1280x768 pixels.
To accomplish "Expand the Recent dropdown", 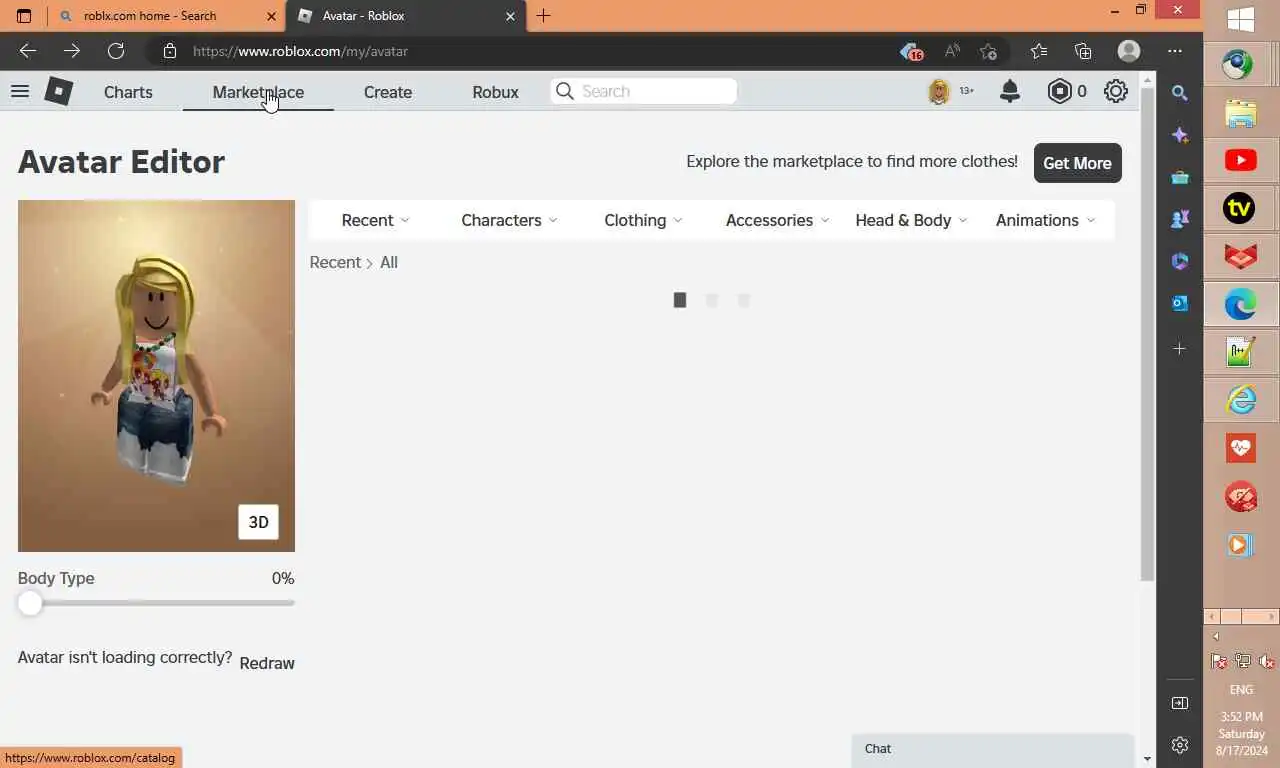I will click(x=375, y=220).
